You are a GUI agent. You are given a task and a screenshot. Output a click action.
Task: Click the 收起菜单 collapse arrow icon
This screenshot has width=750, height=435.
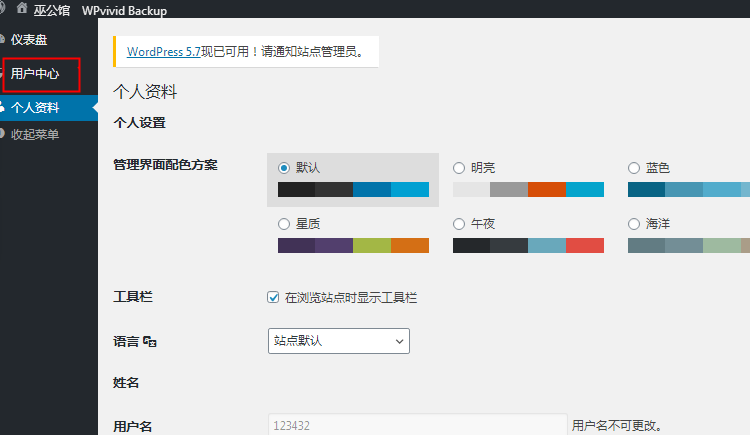(x=3, y=134)
